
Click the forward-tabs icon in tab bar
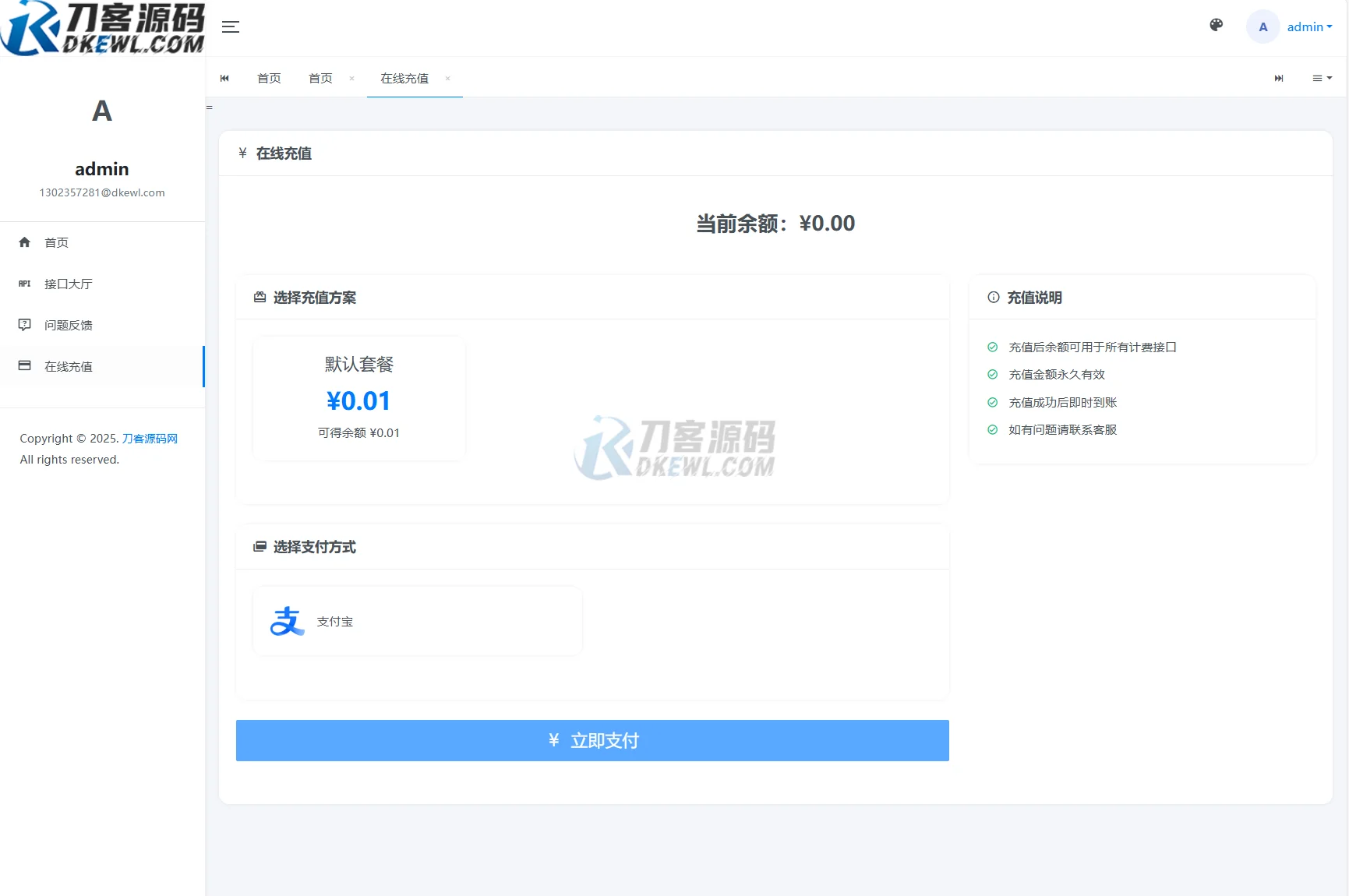pos(1279,78)
